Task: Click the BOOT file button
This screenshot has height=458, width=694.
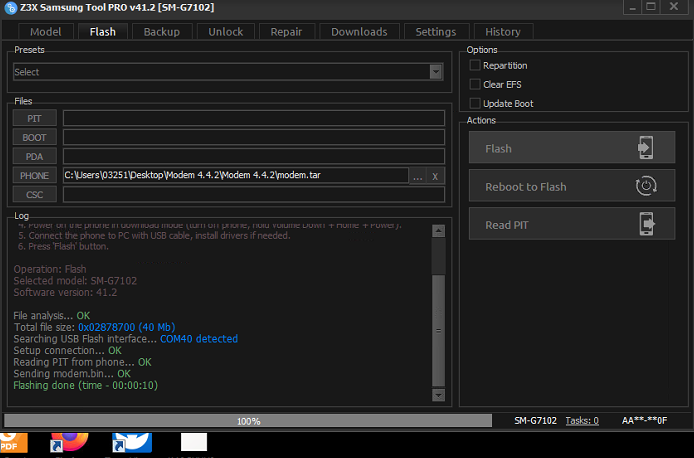Action: [35, 137]
